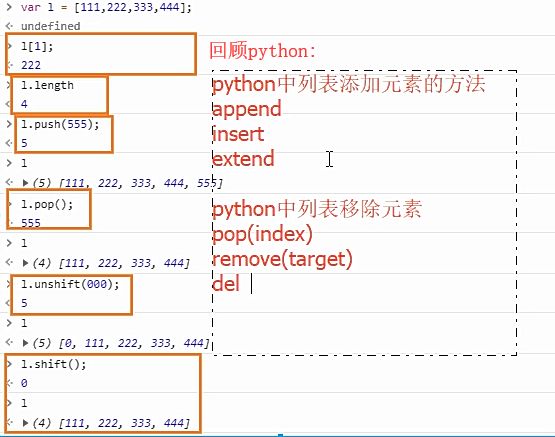Click the output value 555

tap(31, 223)
